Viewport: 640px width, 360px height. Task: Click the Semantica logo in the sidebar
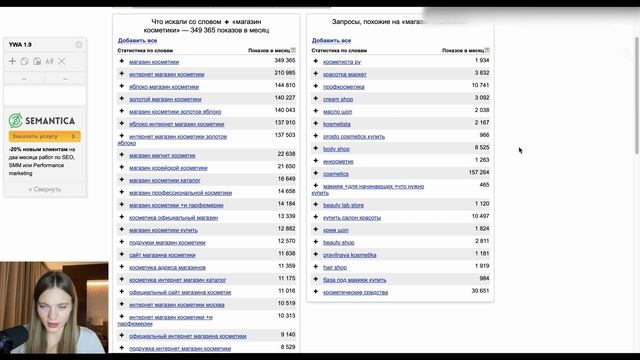pos(42,121)
